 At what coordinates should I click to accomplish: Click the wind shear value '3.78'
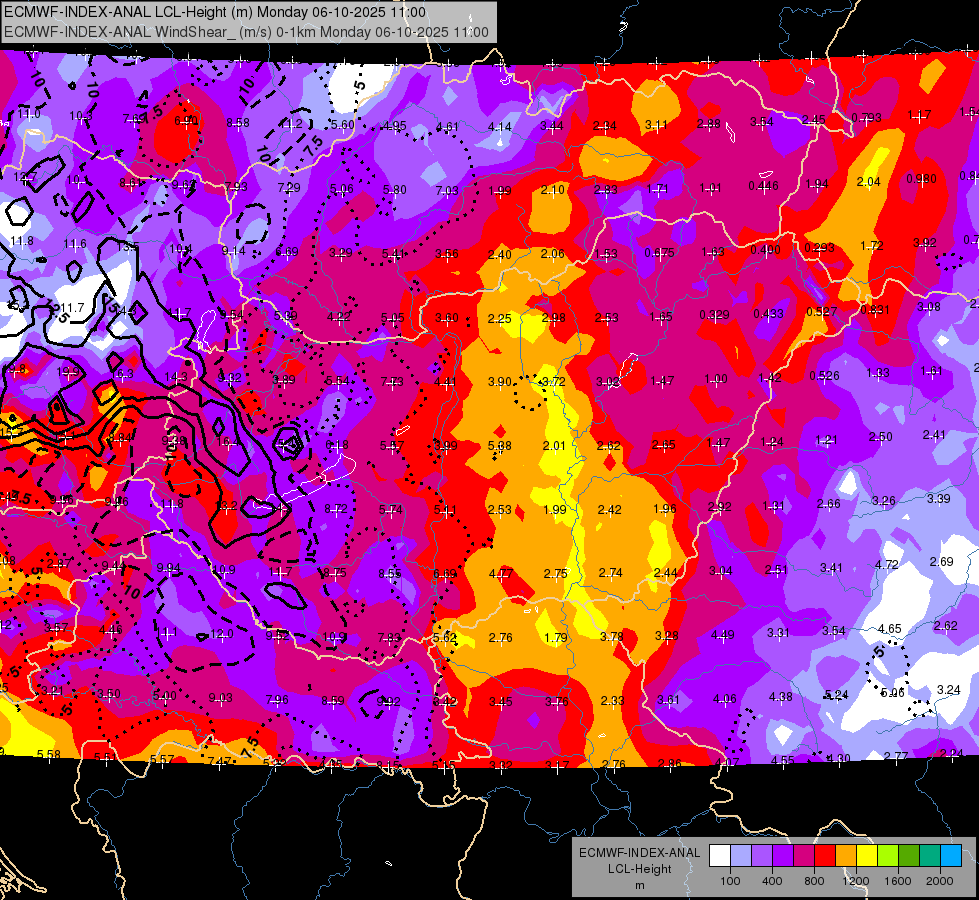[x=611, y=636]
